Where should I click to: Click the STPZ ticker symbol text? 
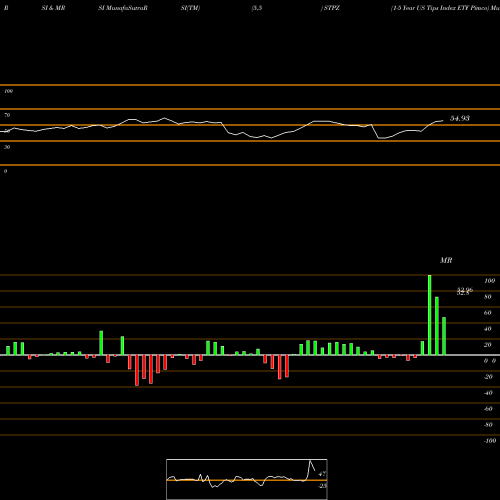pyautogui.click(x=332, y=8)
